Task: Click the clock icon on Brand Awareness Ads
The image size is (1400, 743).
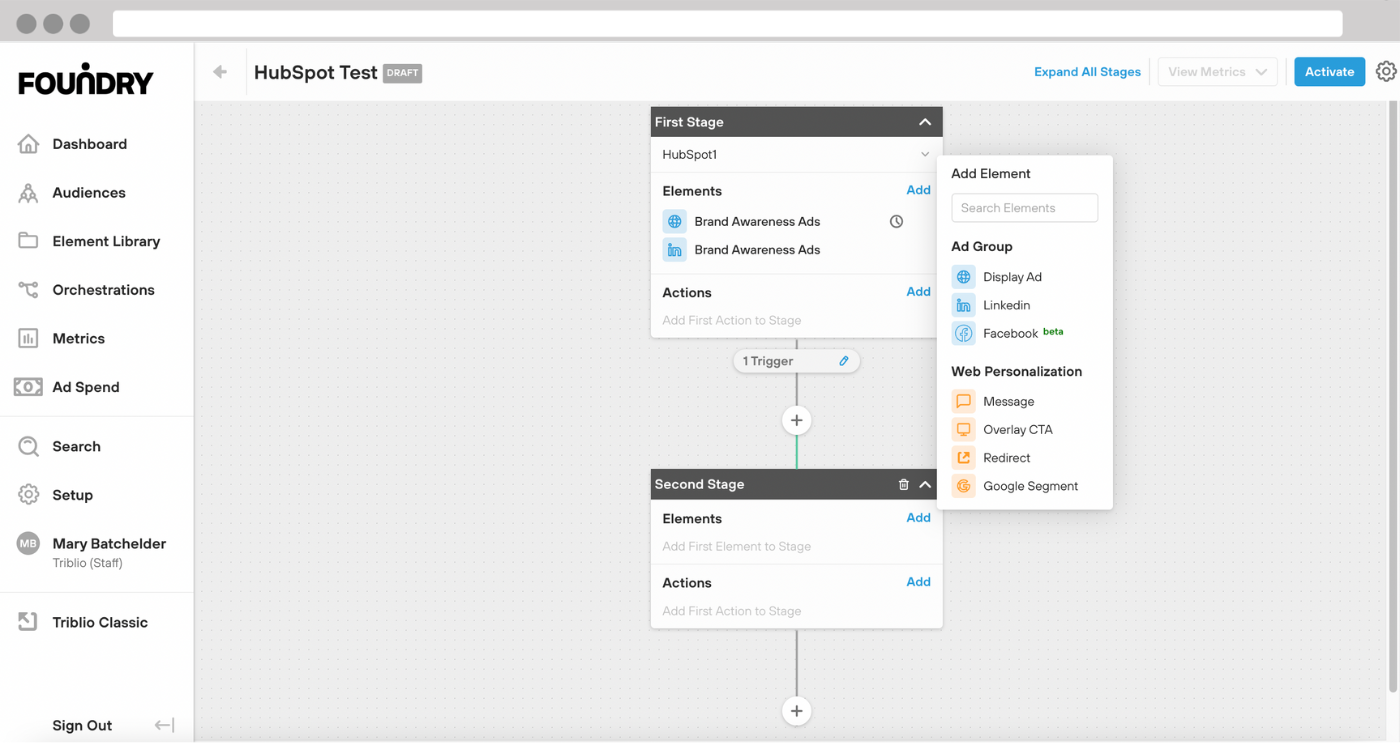Action: pos(896,222)
